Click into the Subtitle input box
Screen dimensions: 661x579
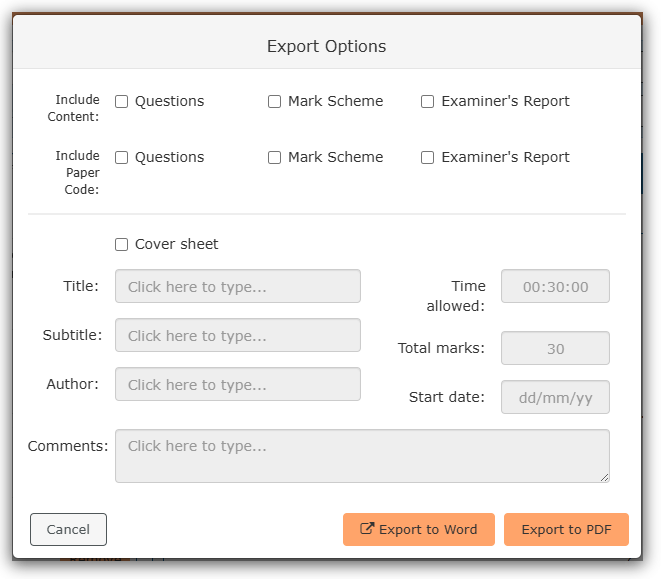point(238,335)
